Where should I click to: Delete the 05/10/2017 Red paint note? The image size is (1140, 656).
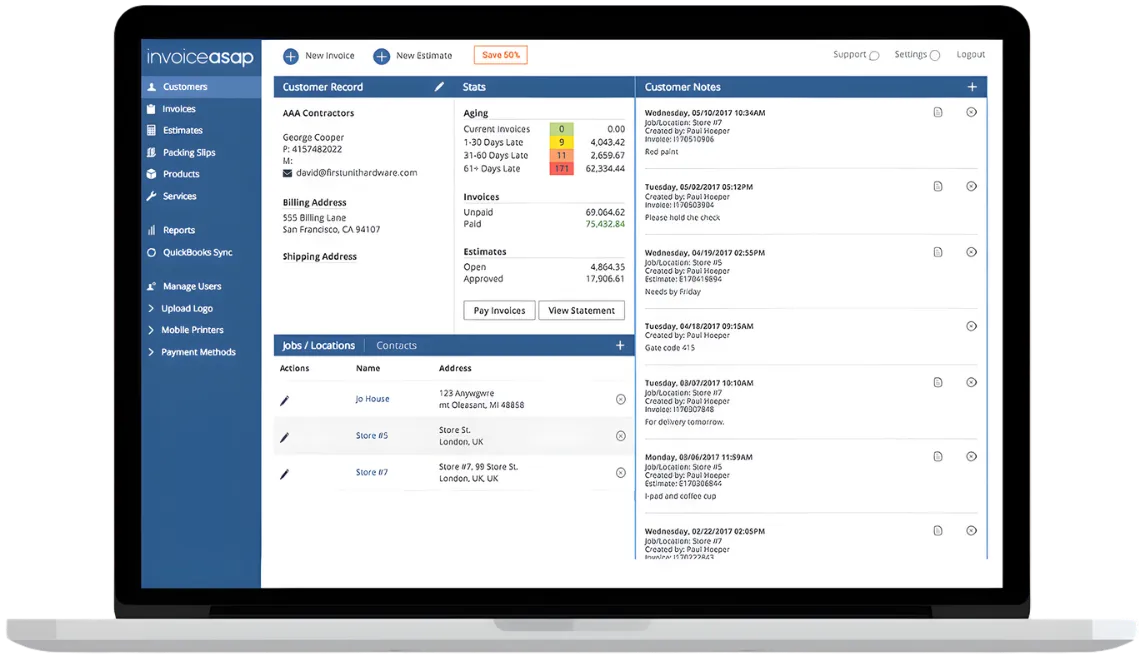[971, 112]
